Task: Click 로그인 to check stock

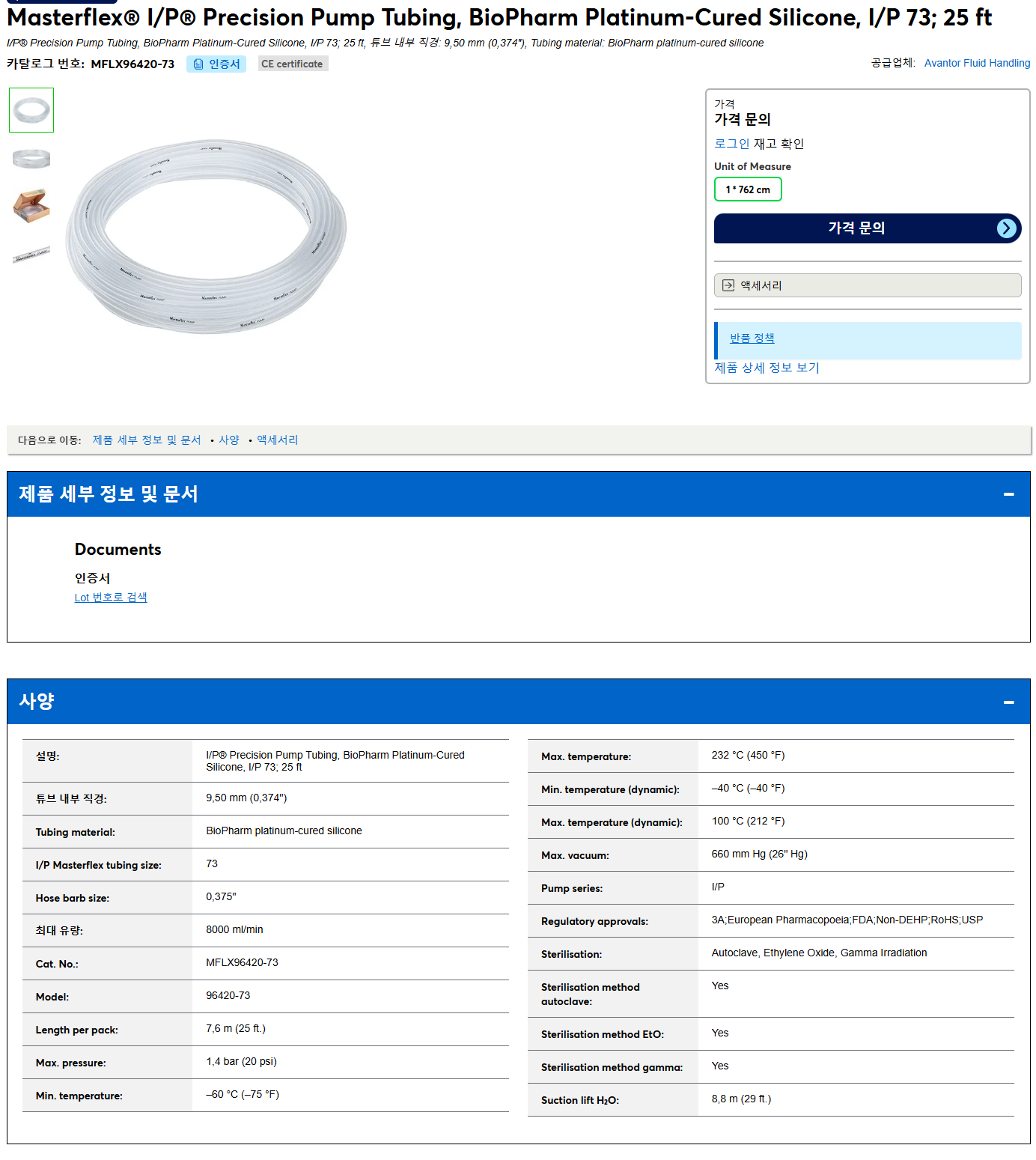Action: pyautogui.click(x=731, y=144)
